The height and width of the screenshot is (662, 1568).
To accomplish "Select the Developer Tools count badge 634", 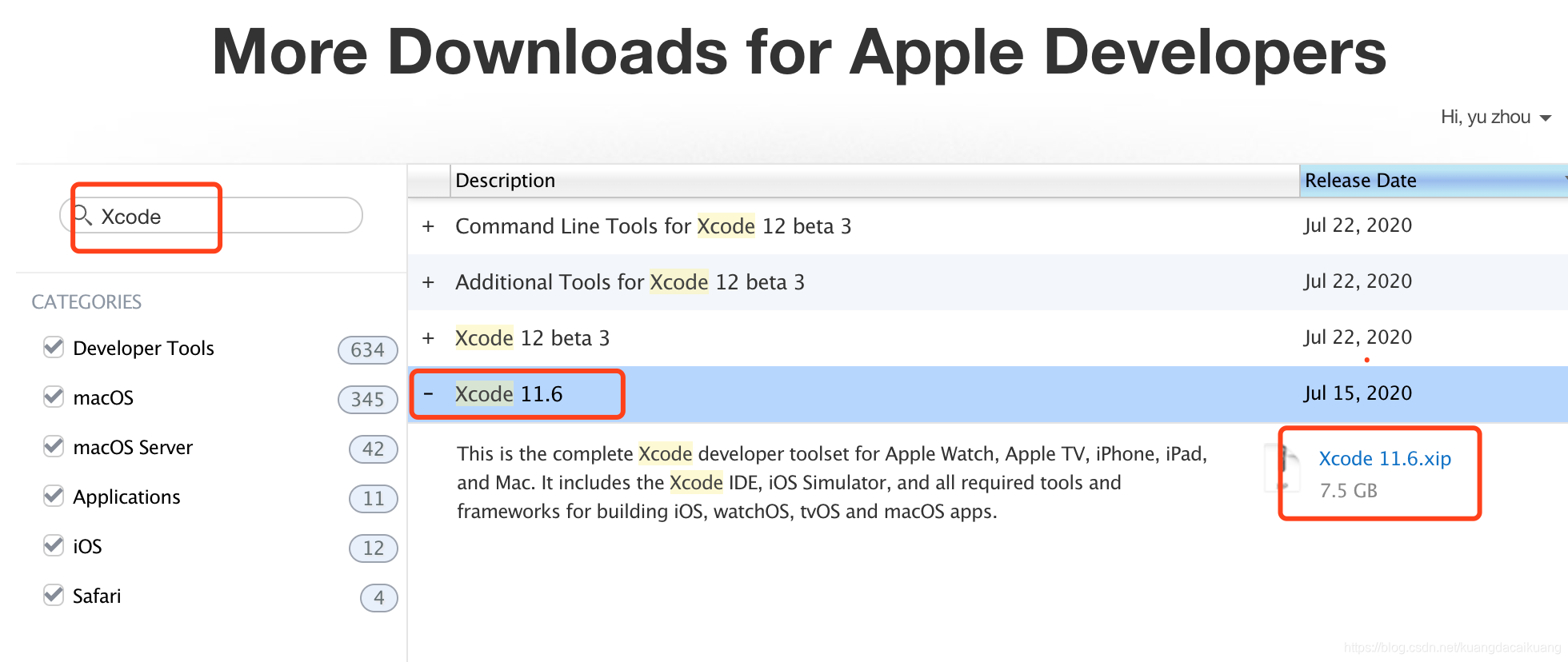I will 368,350.
